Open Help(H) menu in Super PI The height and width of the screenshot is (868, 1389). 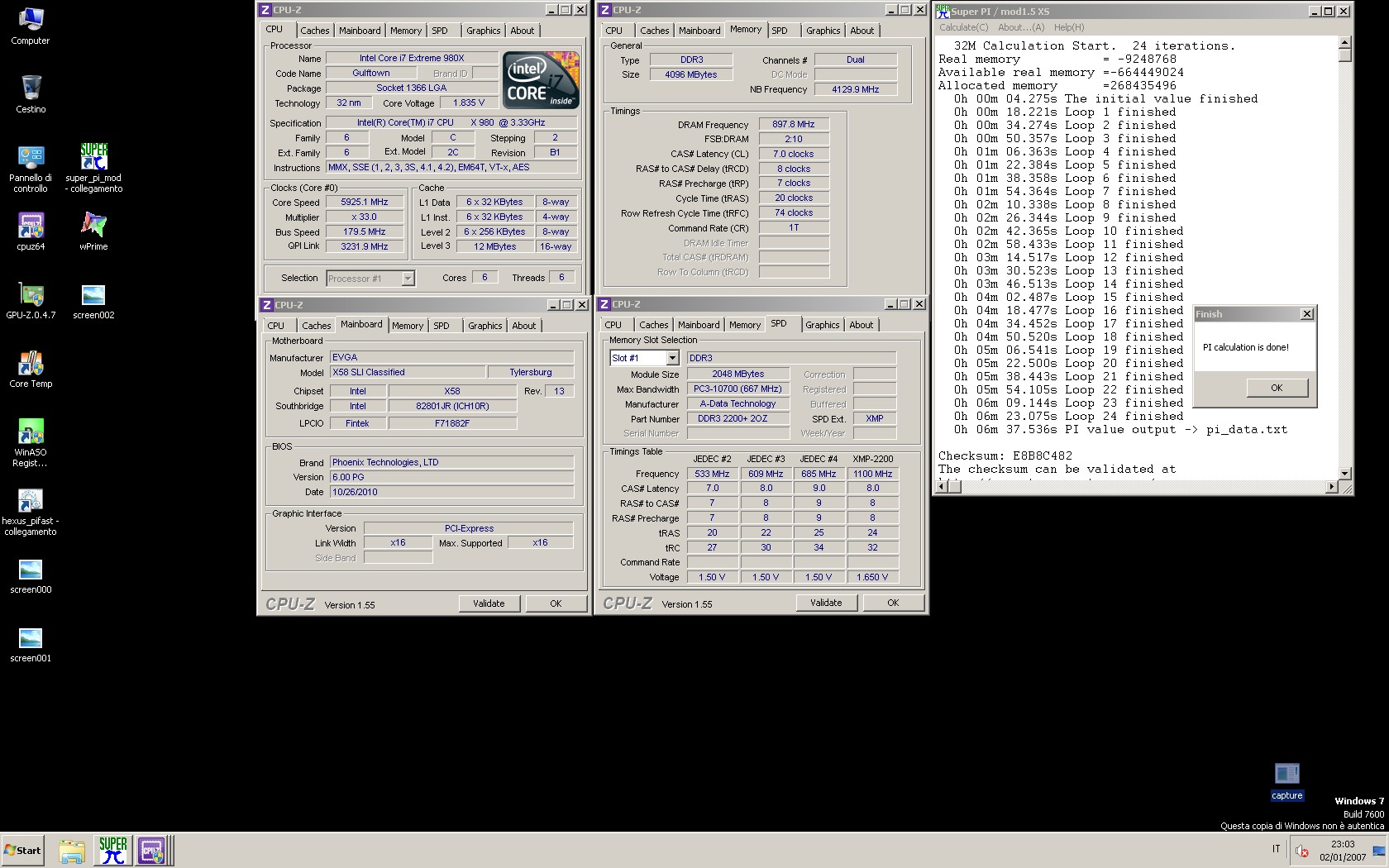(1068, 27)
